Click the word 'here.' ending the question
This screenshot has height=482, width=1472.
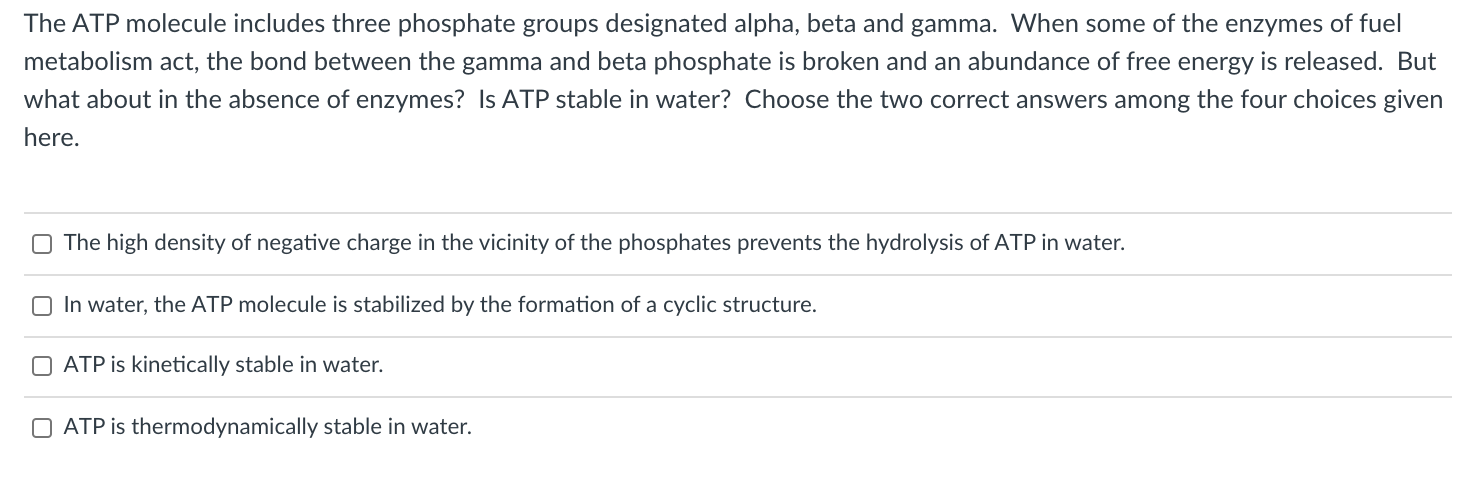tap(51, 138)
